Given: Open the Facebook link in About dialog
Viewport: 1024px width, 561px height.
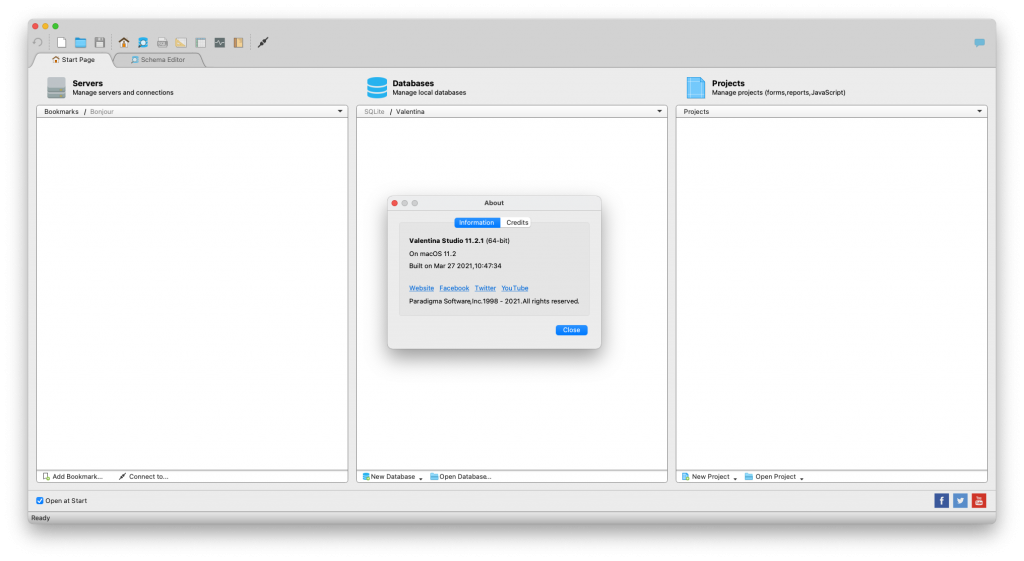Looking at the screenshot, I should tap(454, 288).
